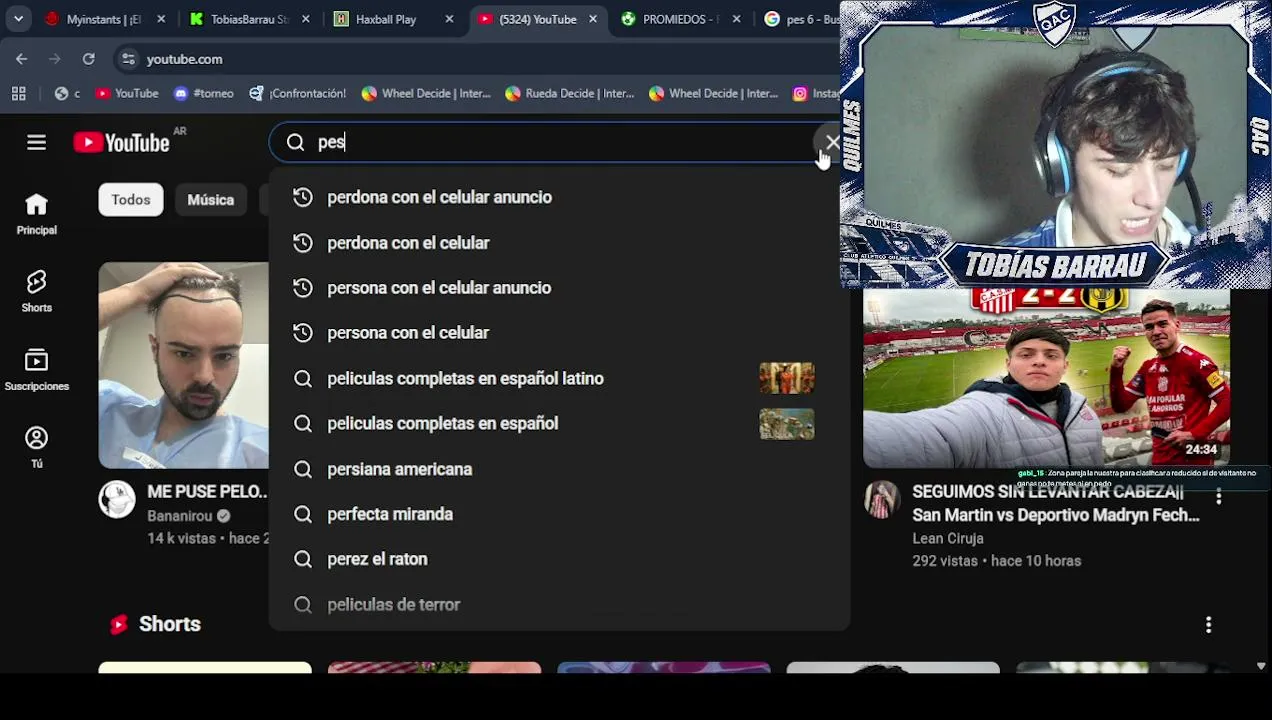This screenshot has width=1272, height=720.
Task: Choose suggestion 'persona con el celular'
Action: 559,333
